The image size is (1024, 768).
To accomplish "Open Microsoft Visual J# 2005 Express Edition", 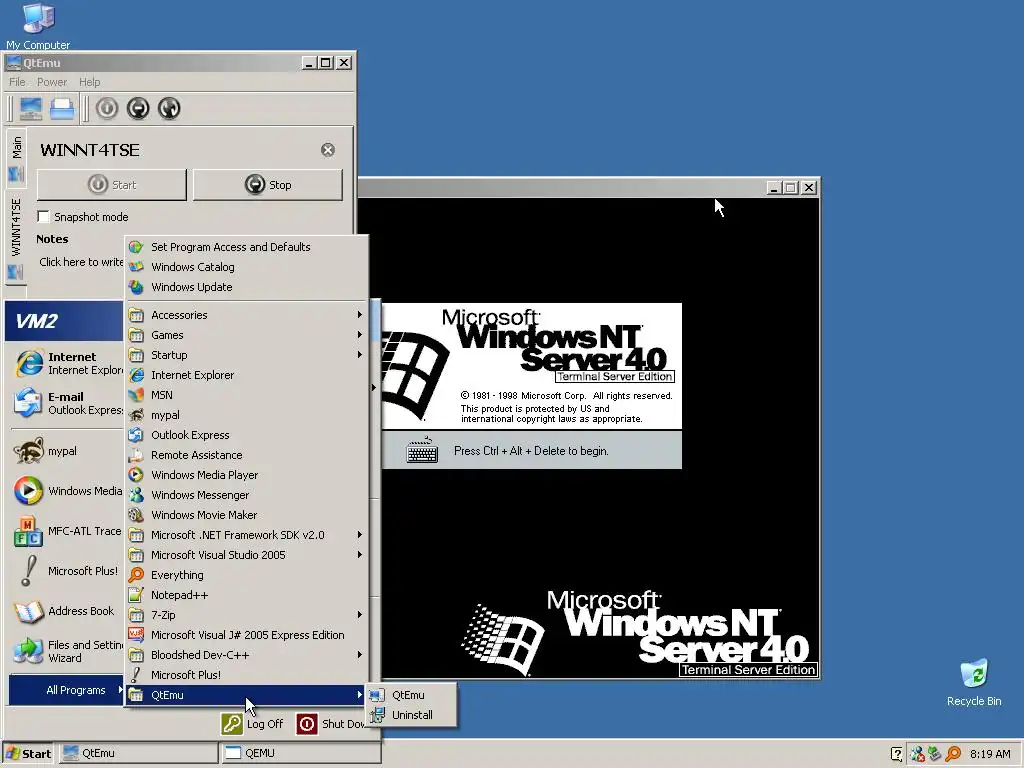I will 247,635.
